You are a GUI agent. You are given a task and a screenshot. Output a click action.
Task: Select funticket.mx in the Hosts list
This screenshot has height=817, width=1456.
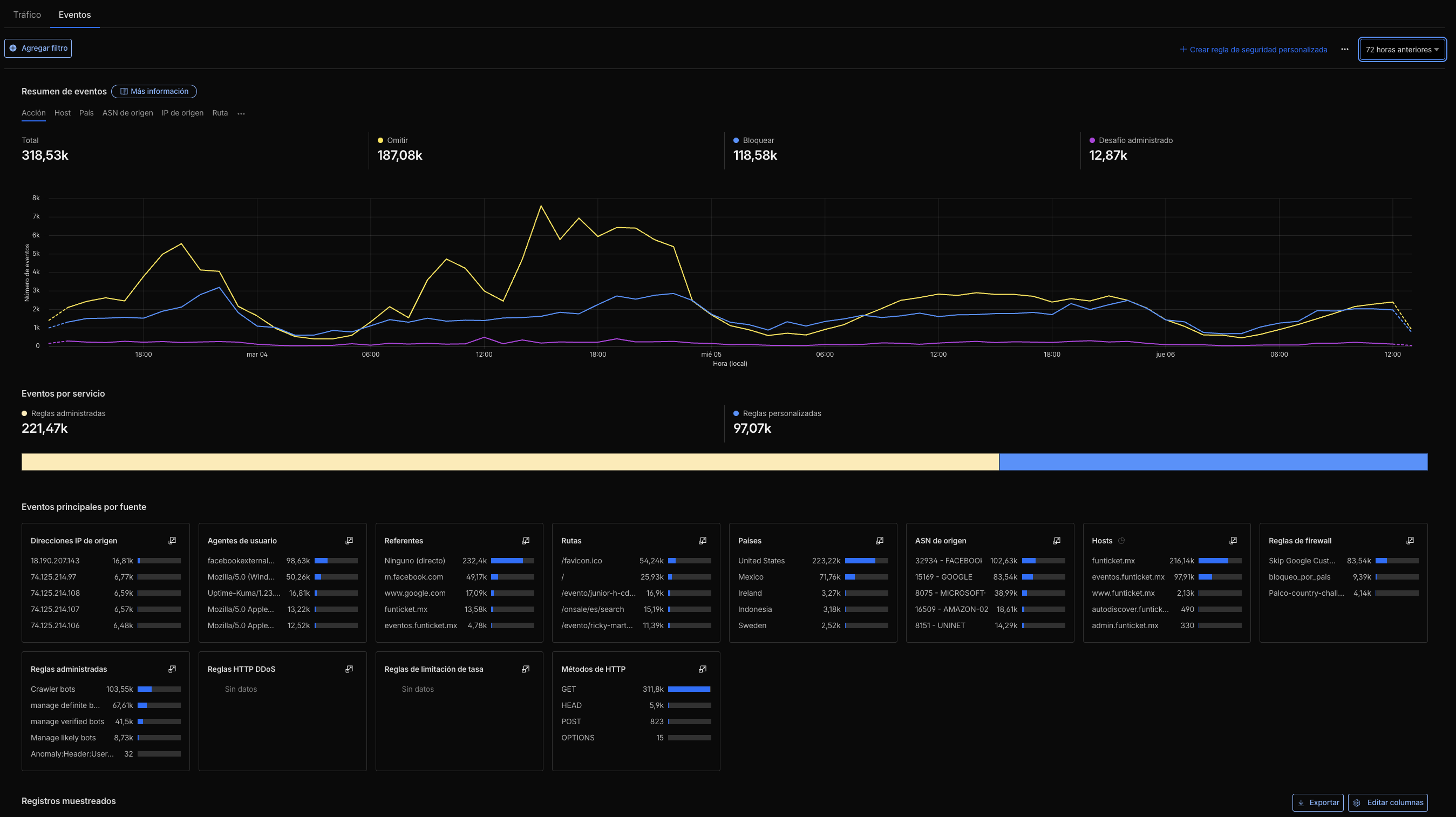(x=1112, y=561)
